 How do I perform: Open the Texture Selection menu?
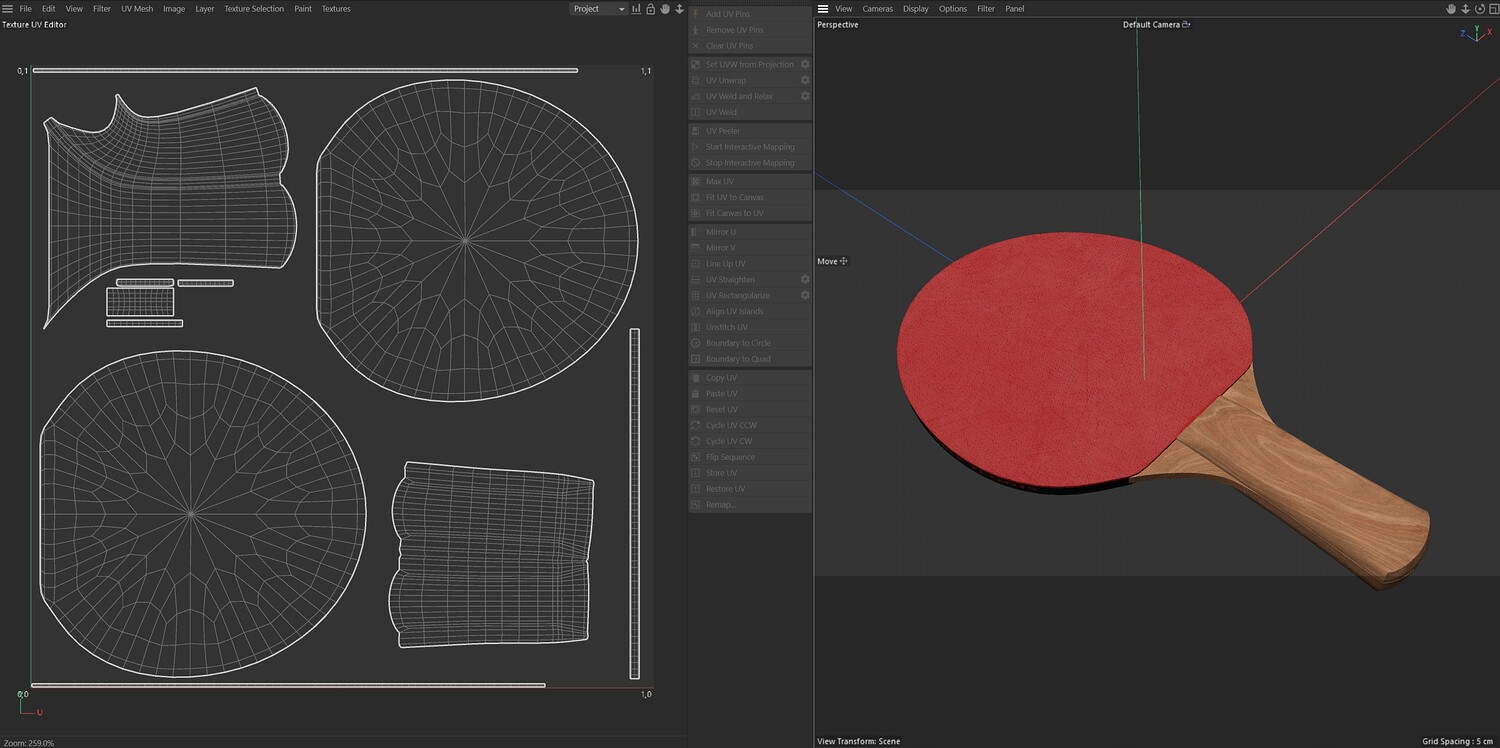point(254,9)
